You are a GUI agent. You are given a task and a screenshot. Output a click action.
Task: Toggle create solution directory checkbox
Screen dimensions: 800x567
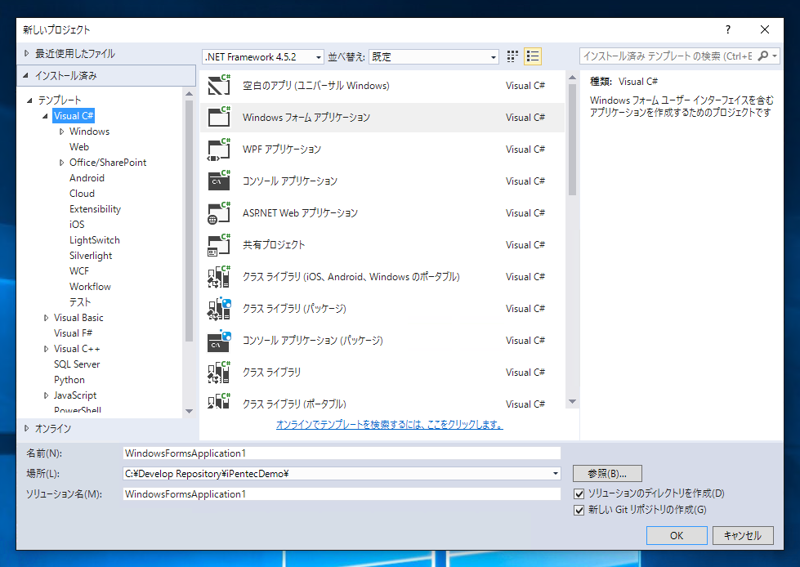[579, 494]
